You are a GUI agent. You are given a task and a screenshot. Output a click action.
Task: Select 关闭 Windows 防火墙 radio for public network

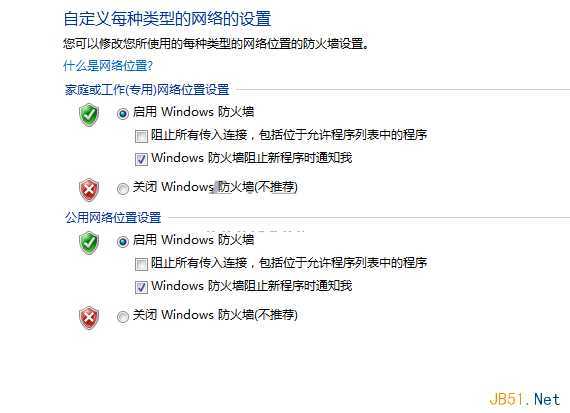pos(123,317)
